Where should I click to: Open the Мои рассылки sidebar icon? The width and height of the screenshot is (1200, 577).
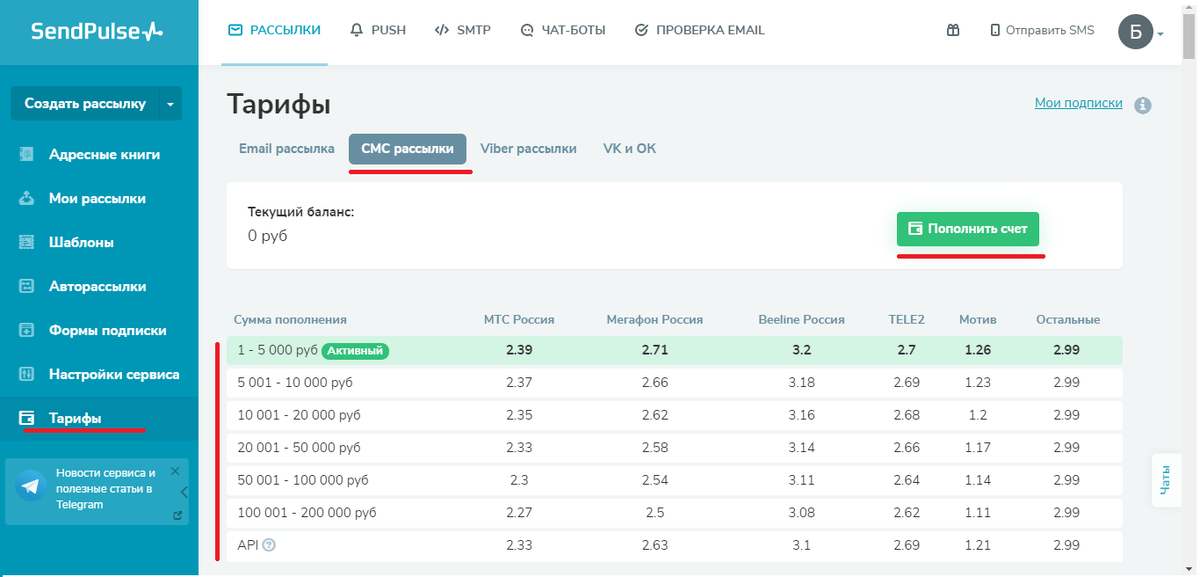[28, 199]
